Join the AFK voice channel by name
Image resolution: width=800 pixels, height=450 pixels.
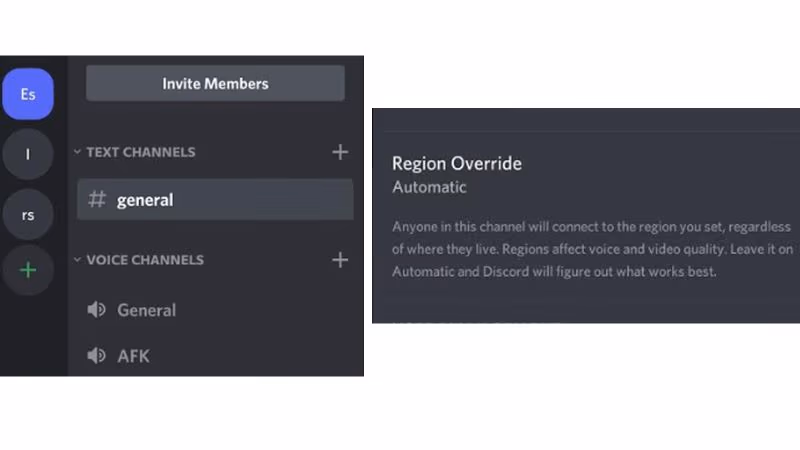click(x=133, y=356)
